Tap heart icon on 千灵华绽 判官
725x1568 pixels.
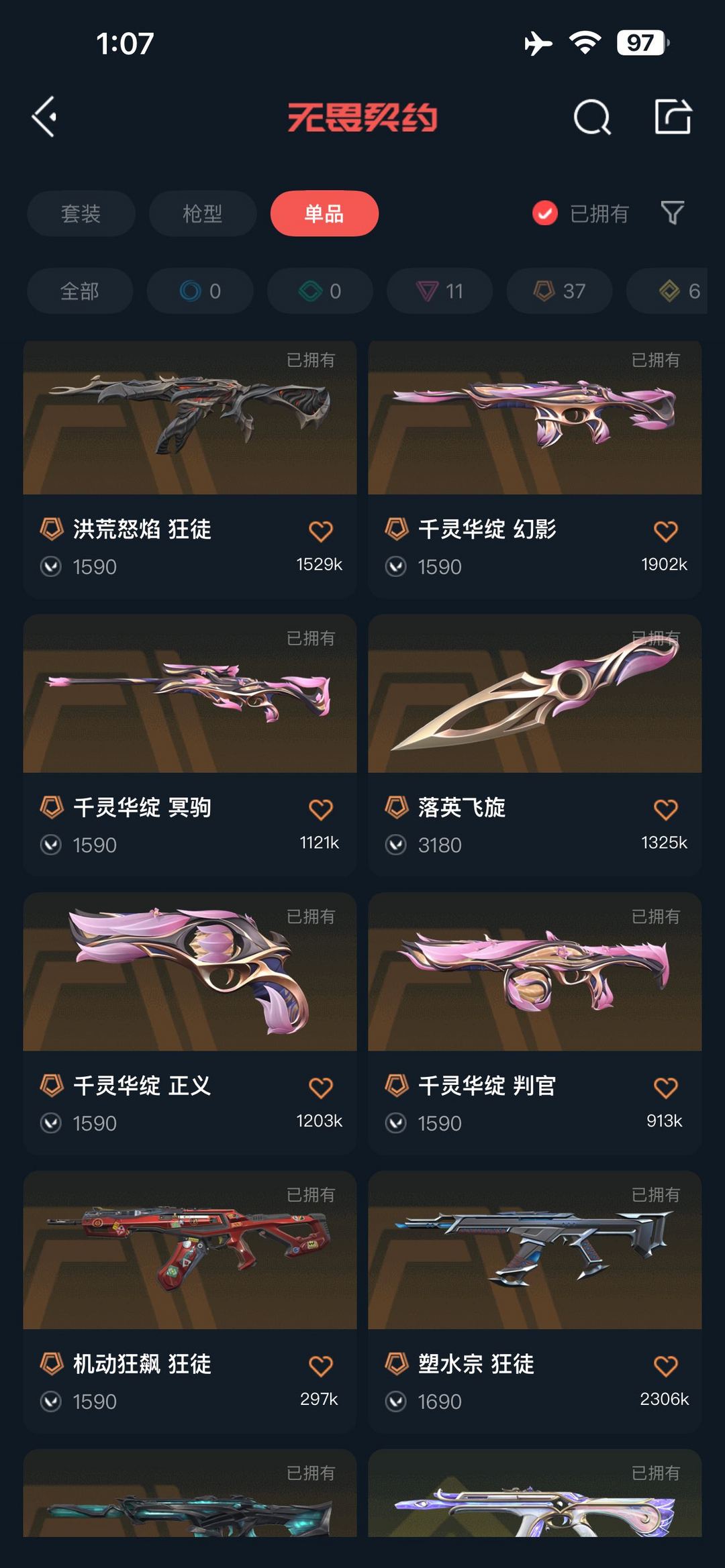click(x=666, y=1087)
